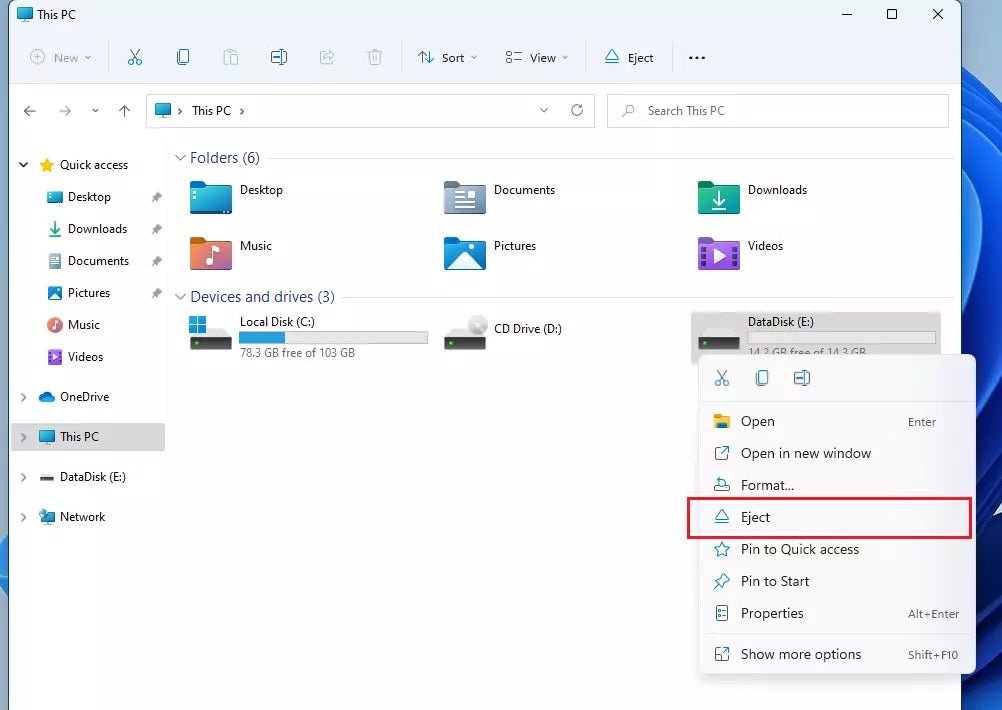The image size is (1002, 710).
Task: Choose Format... in the context menu
Action: click(766, 485)
